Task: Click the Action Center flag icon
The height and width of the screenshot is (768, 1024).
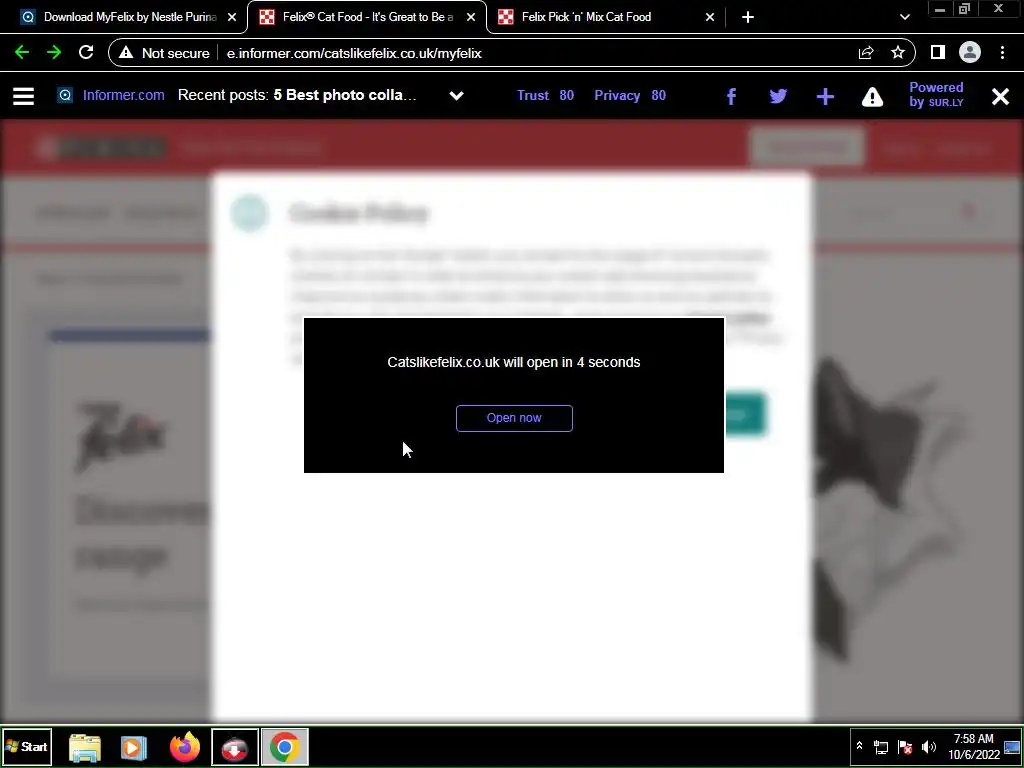Action: tap(905, 747)
